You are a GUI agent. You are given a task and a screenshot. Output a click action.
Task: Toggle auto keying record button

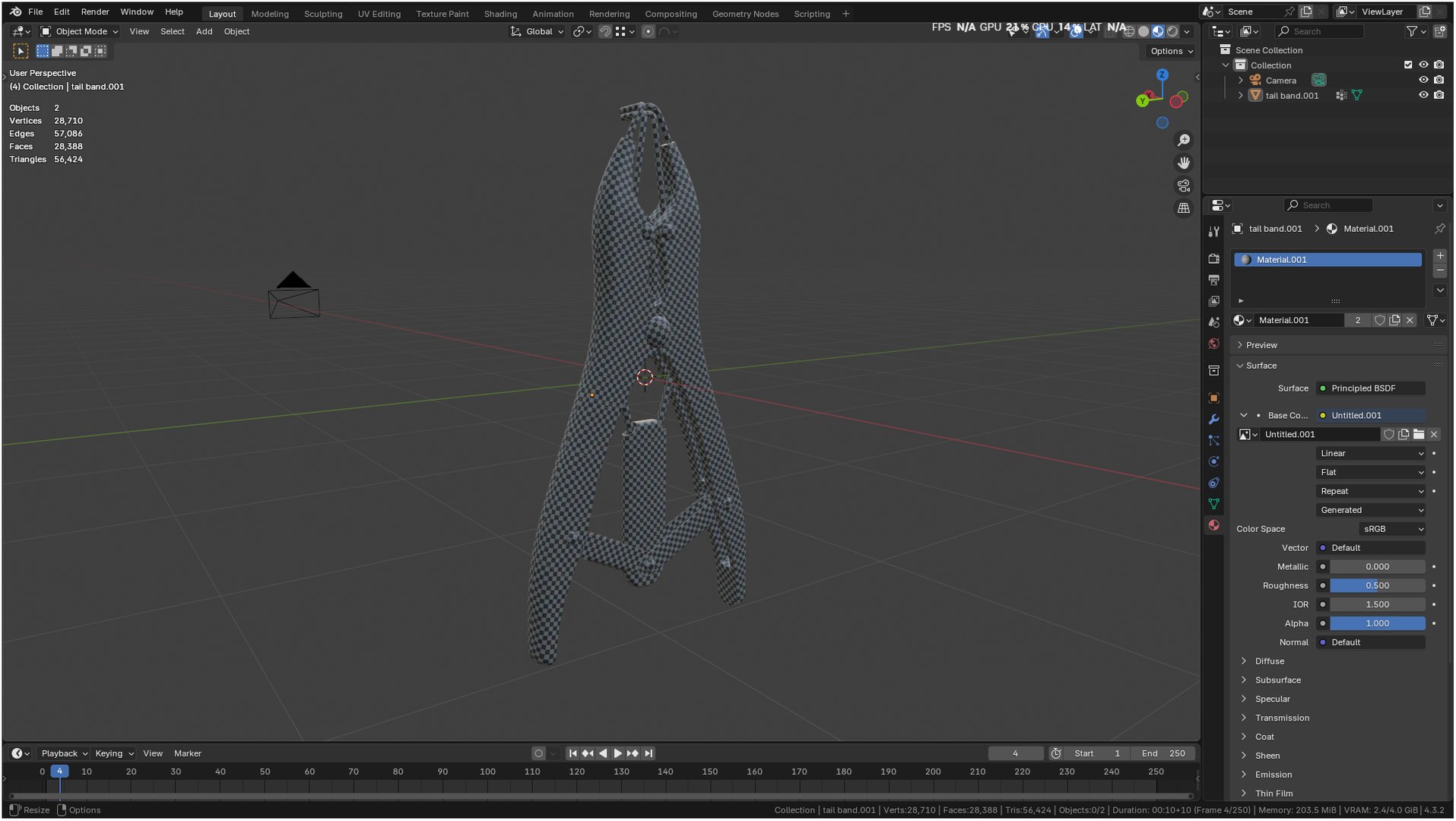pyautogui.click(x=538, y=754)
